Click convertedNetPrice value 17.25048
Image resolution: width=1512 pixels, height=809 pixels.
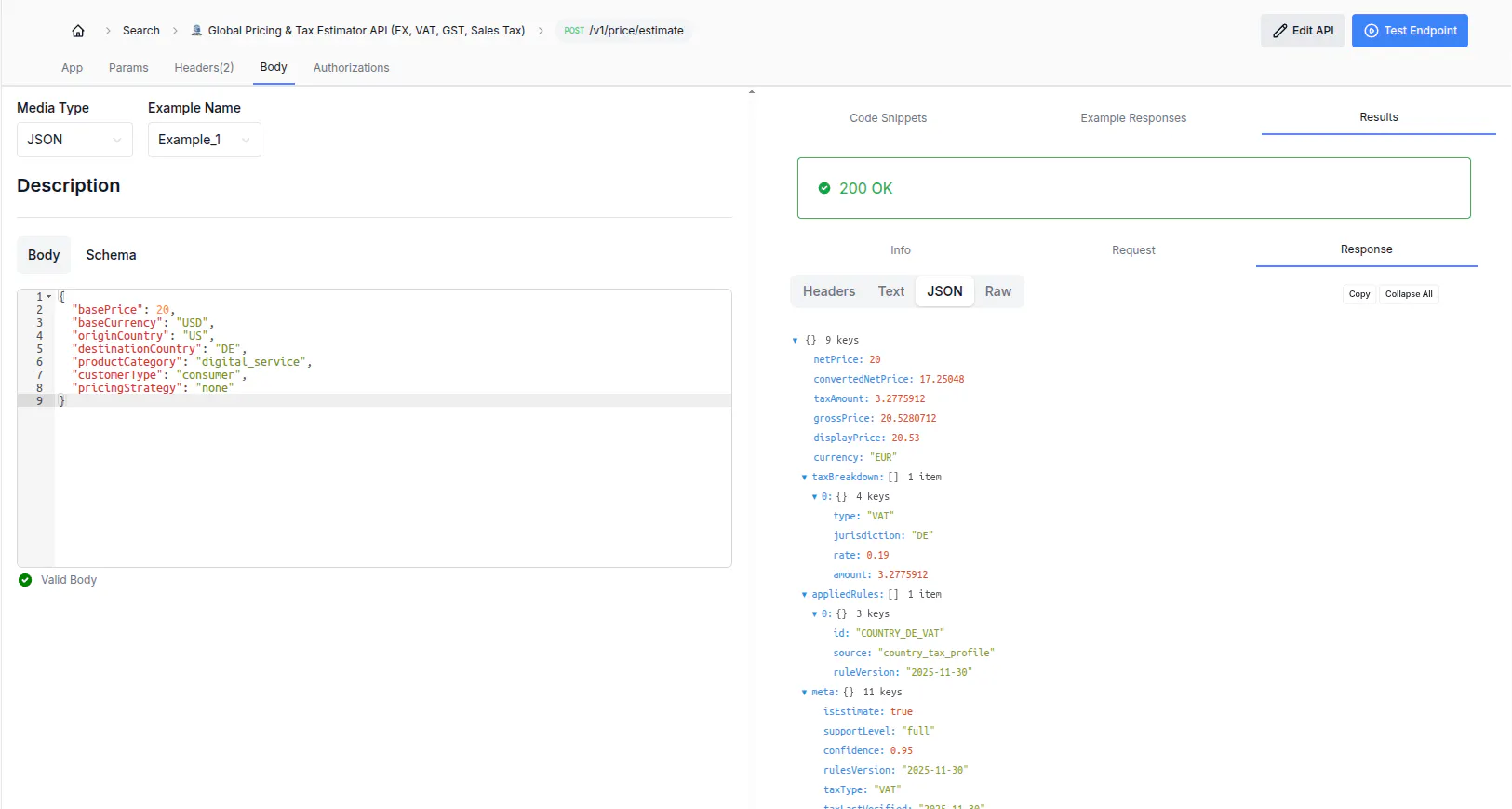pyautogui.click(x=942, y=379)
